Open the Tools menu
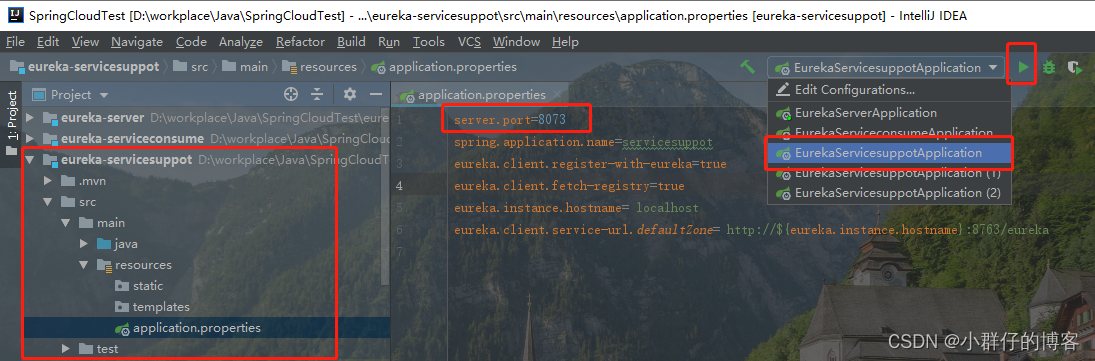Viewport: 1095px width, 361px height. click(x=429, y=42)
